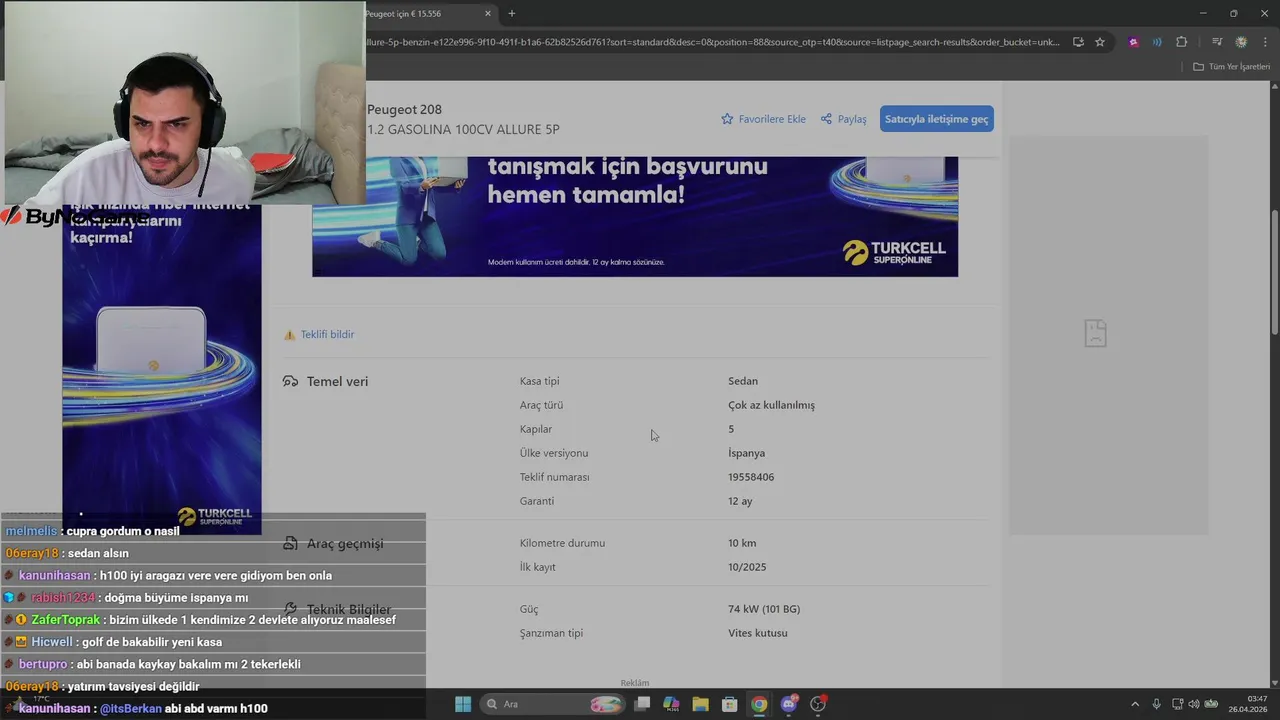Open the Extensions puzzle icon
Screen dimensions: 1280x720
(x=1182, y=42)
